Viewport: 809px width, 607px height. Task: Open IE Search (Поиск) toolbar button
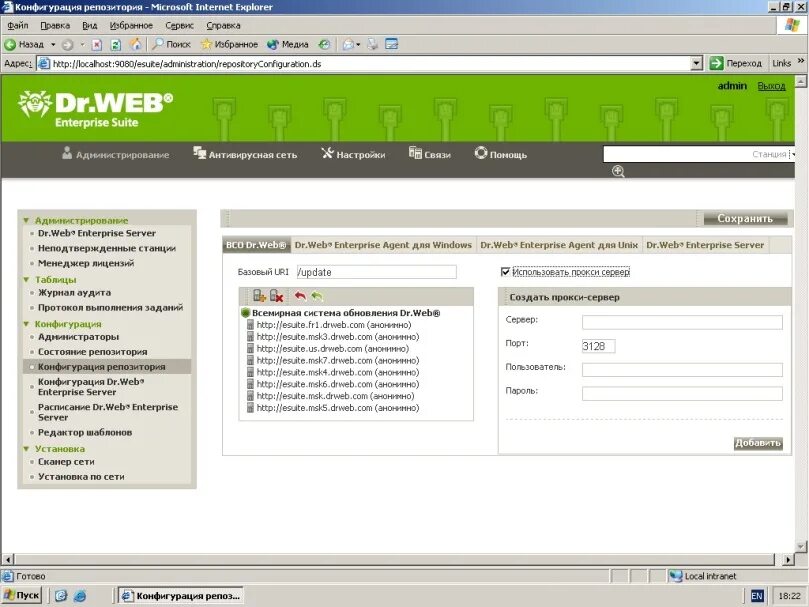[x=172, y=44]
